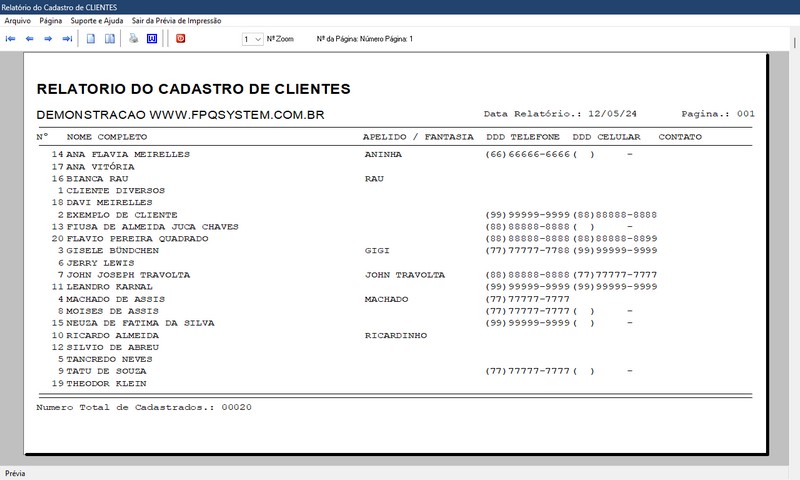Click report title RELATORIO DO CADASTRO DE CLIENTES
This screenshot has width=800, height=480.
point(193,89)
